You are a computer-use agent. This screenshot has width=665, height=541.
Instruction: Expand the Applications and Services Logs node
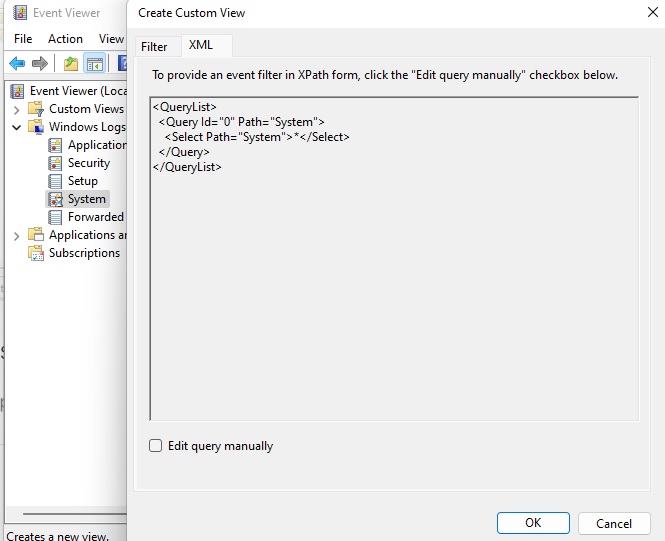pyautogui.click(x=17, y=236)
